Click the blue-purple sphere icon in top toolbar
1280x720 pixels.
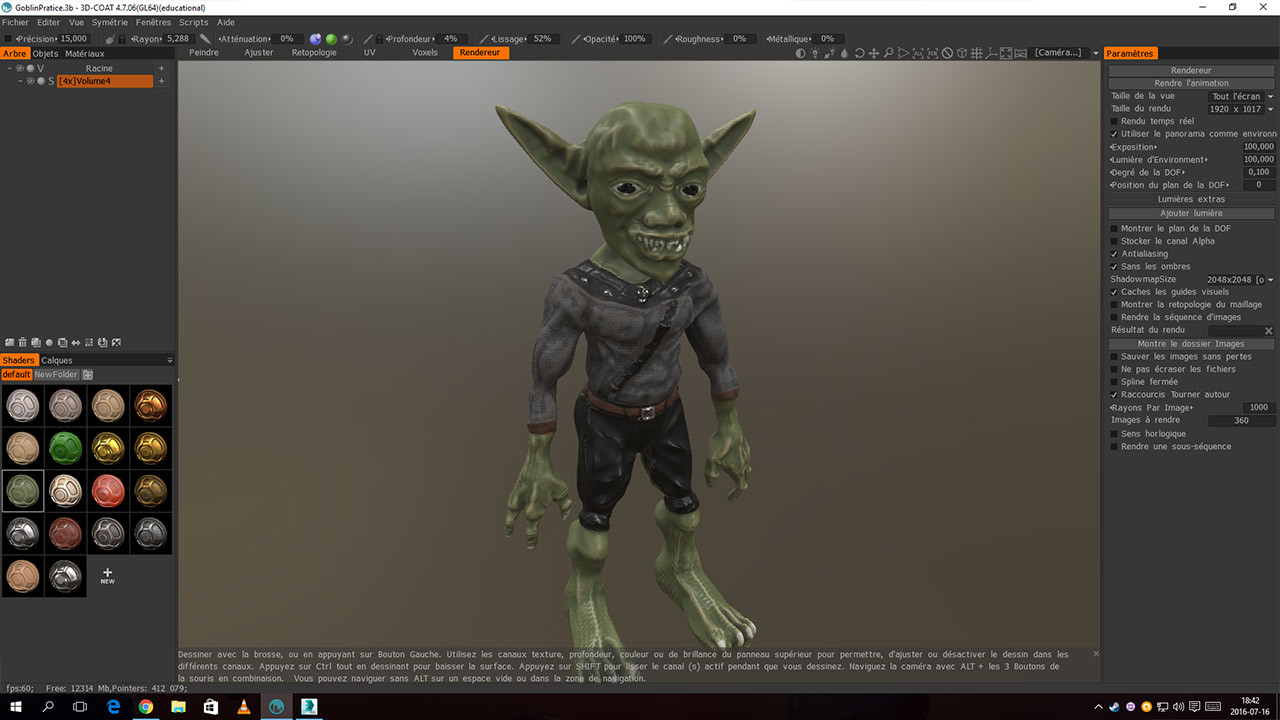pyautogui.click(x=315, y=39)
